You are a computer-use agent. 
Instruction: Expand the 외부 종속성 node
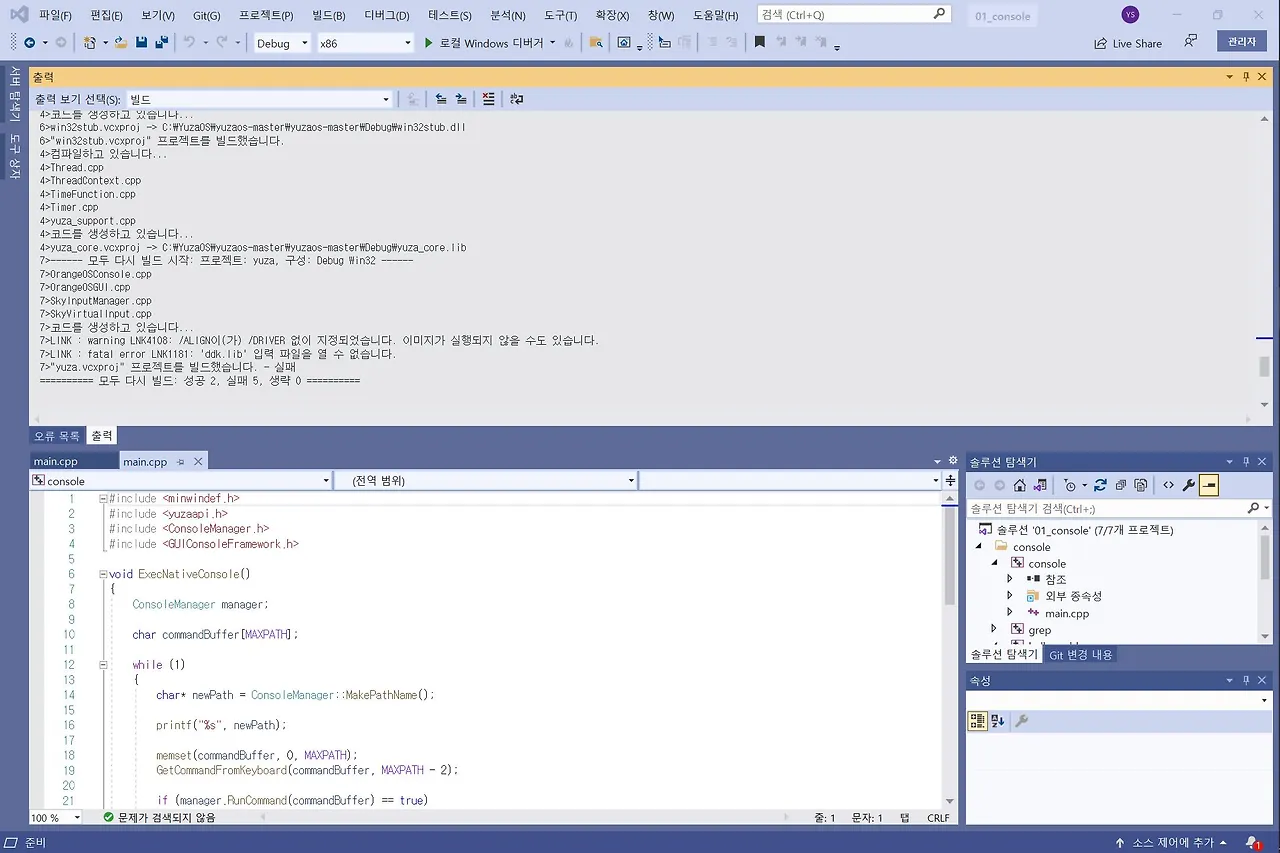click(x=1010, y=596)
